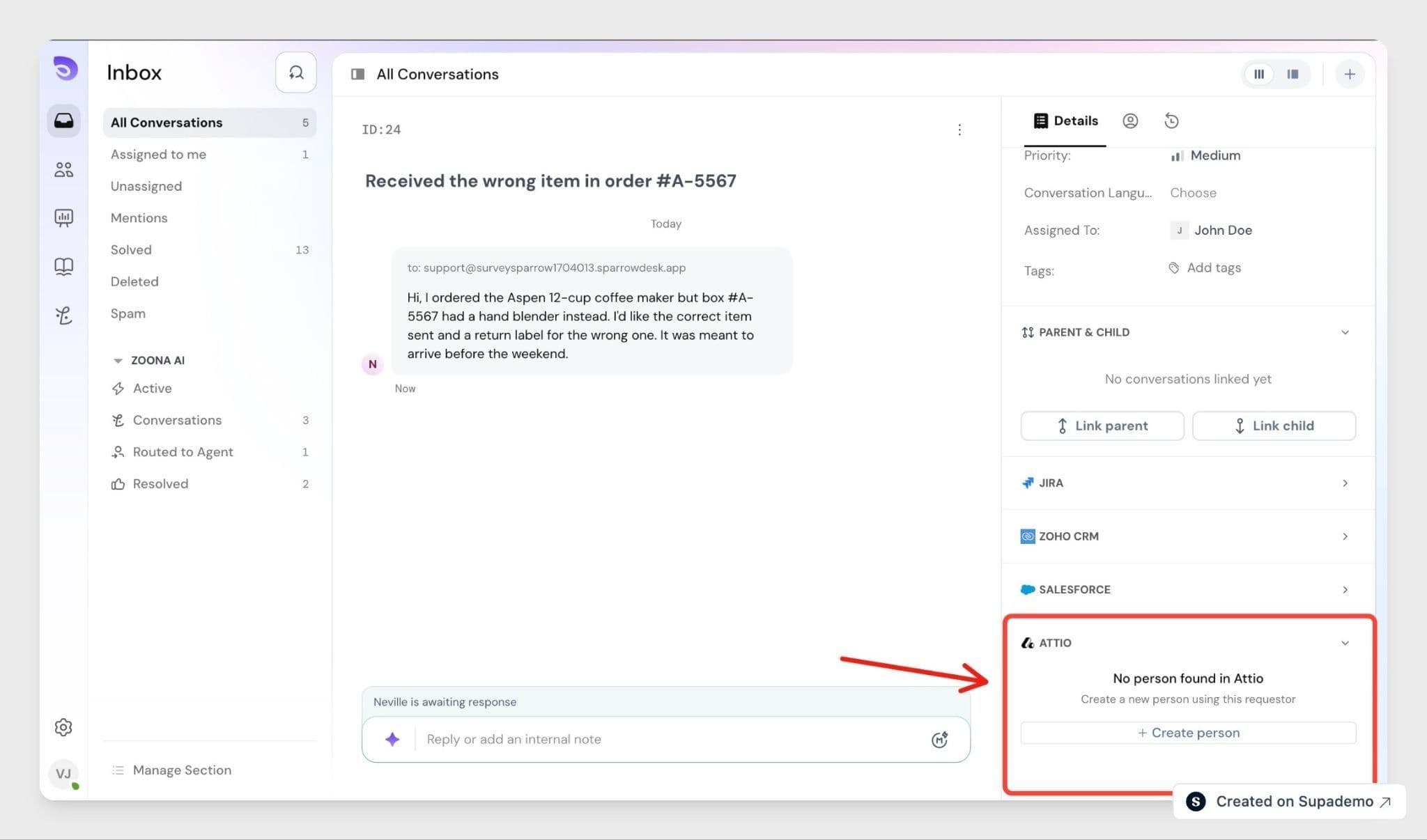
Task: Collapse the ZOONA AI section
Action: point(118,360)
